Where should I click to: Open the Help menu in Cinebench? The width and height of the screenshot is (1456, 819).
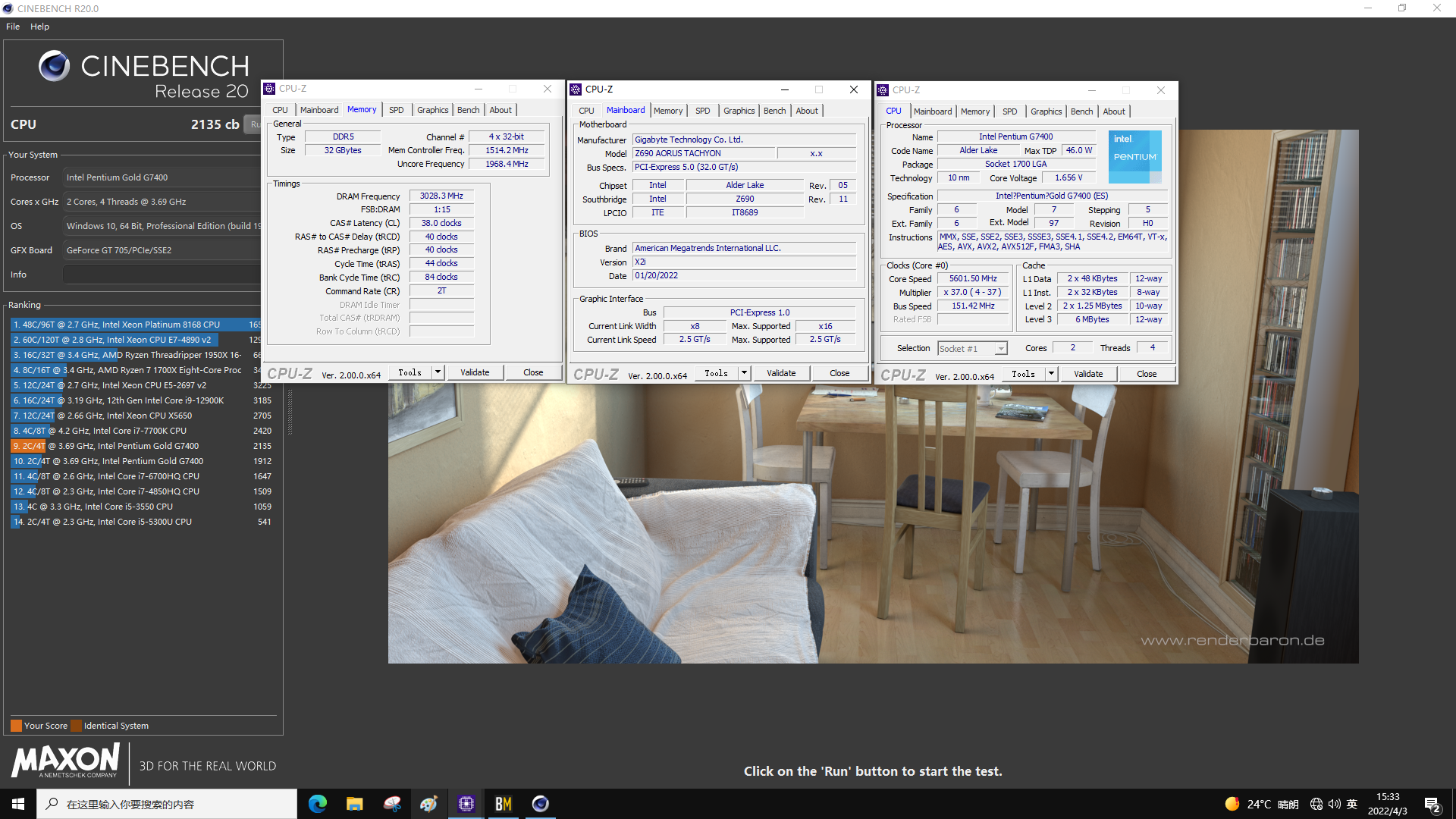[x=39, y=27]
